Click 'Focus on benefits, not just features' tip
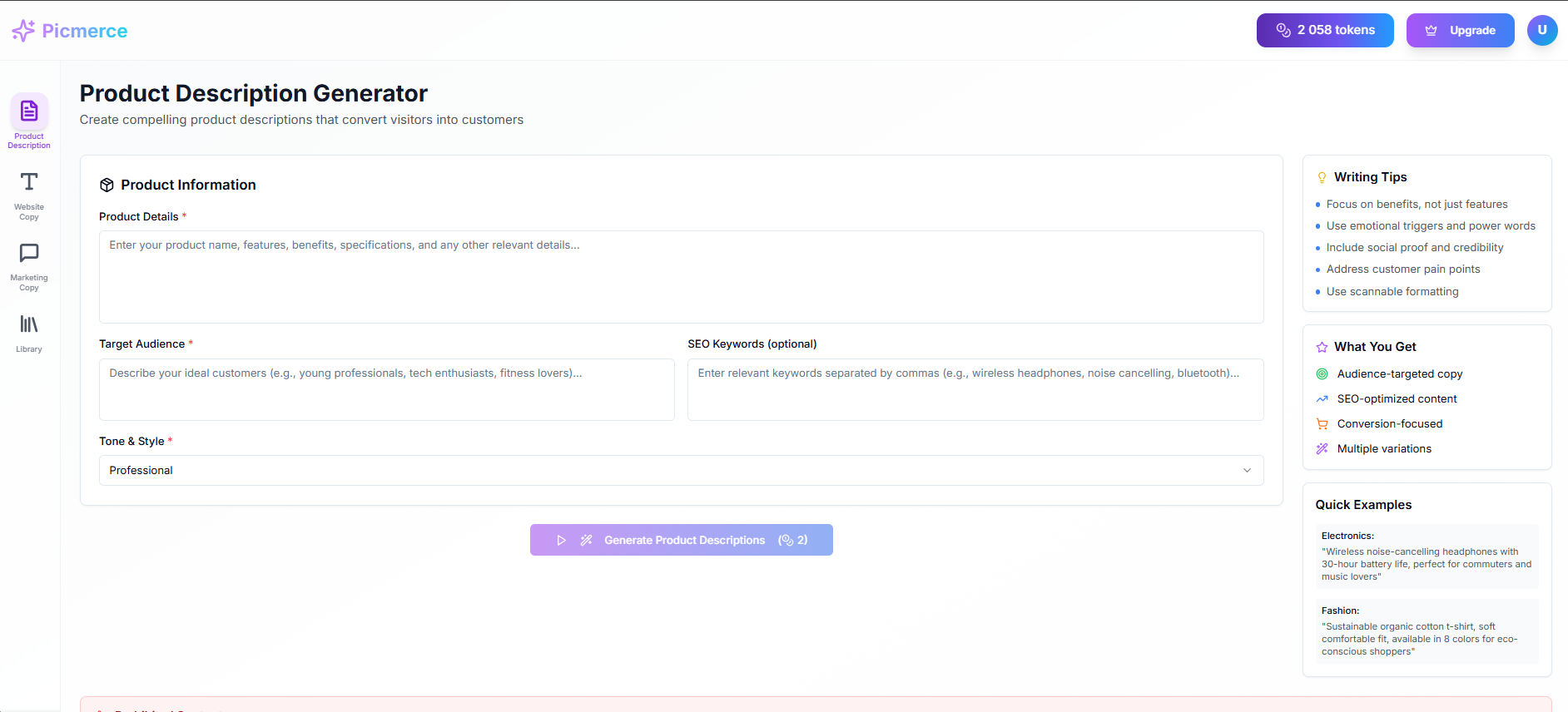Screen dimensions: 1568x712 coord(1417,205)
